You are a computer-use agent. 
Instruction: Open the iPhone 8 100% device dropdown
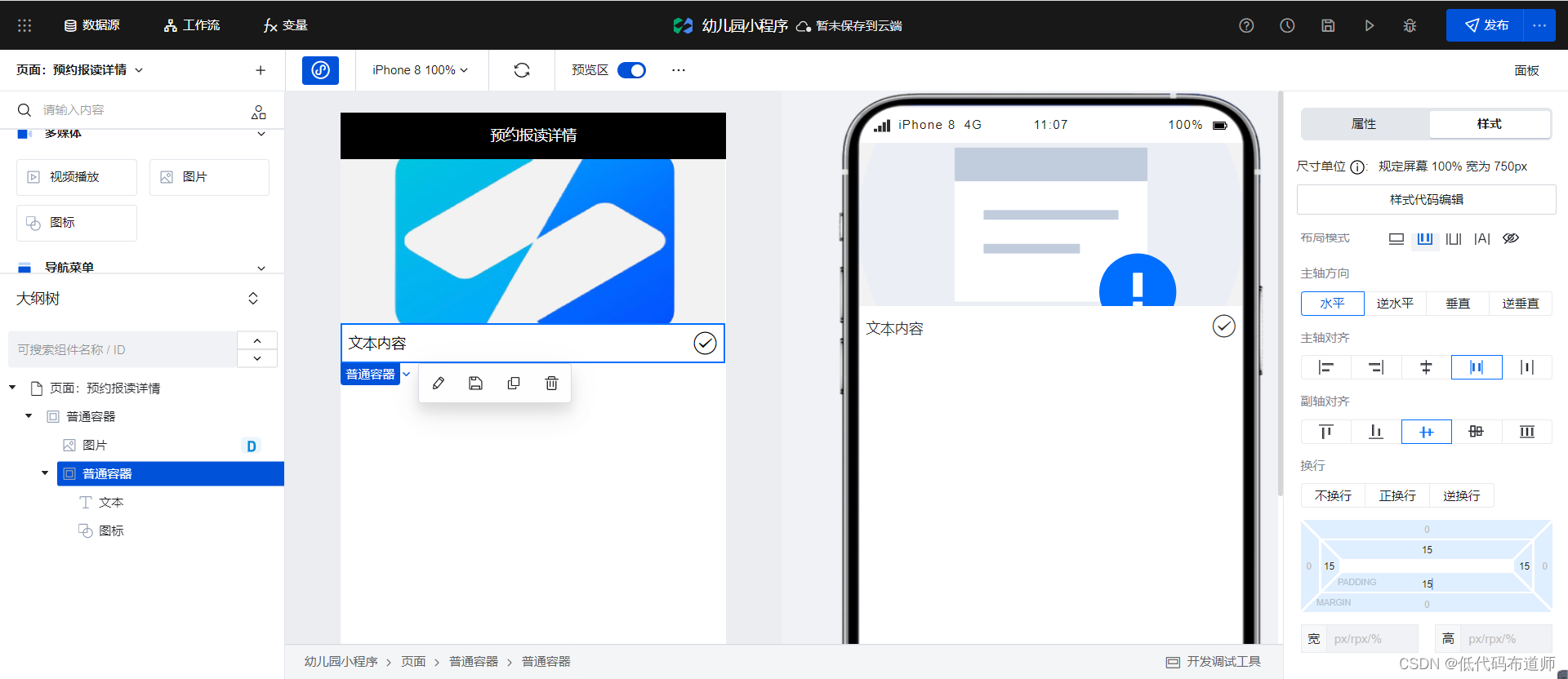[x=421, y=70]
